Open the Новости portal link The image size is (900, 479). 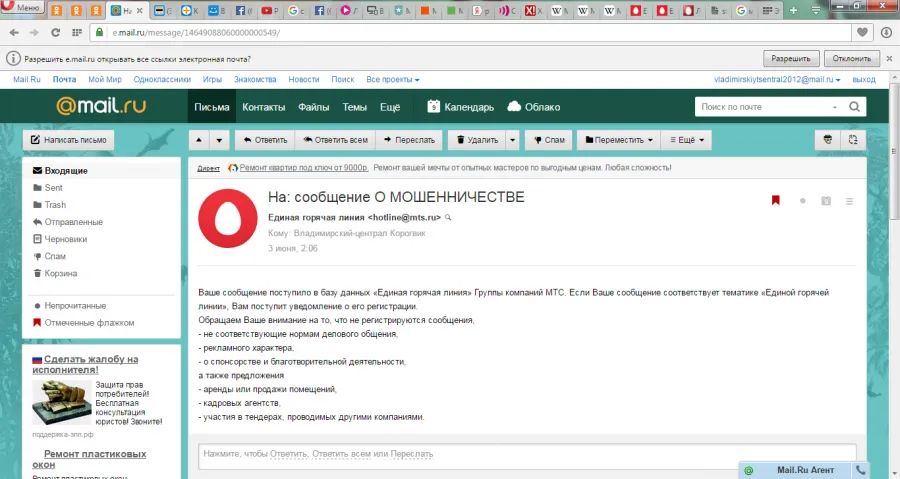pyautogui.click(x=304, y=79)
